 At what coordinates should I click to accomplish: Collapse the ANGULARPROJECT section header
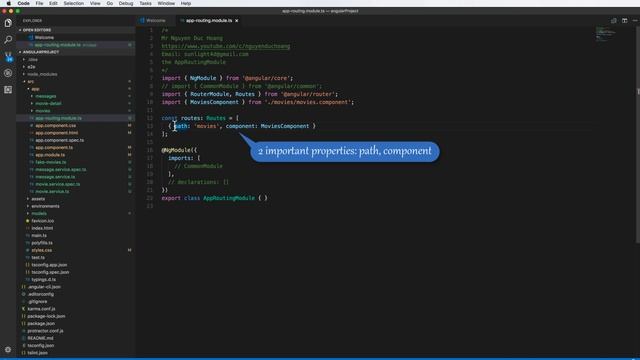tap(41, 52)
